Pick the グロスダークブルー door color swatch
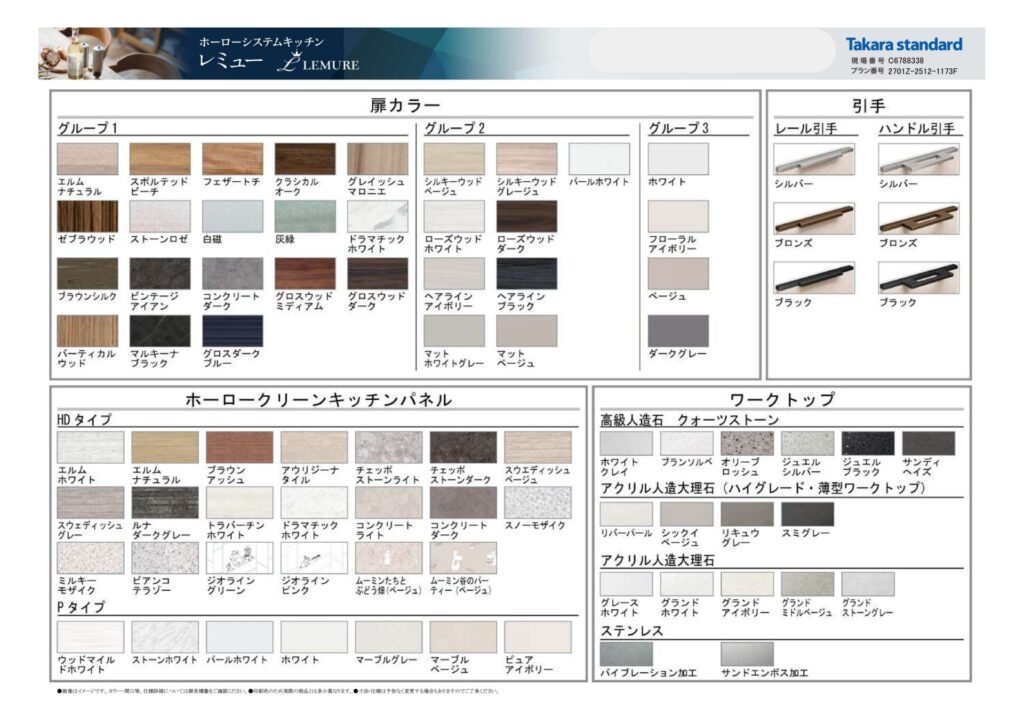 tap(233, 331)
